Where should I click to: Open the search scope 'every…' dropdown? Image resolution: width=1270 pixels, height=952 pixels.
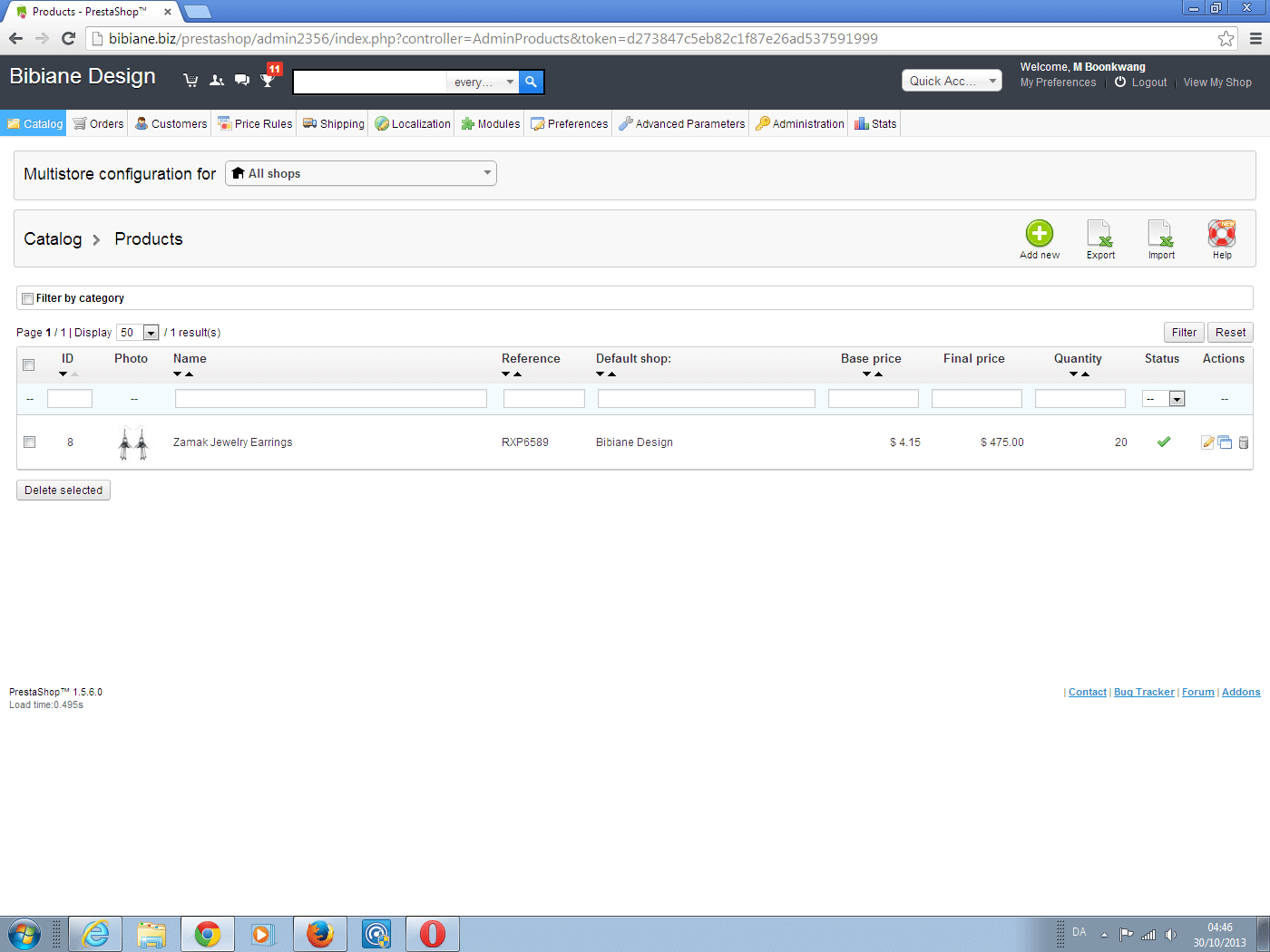coord(484,82)
